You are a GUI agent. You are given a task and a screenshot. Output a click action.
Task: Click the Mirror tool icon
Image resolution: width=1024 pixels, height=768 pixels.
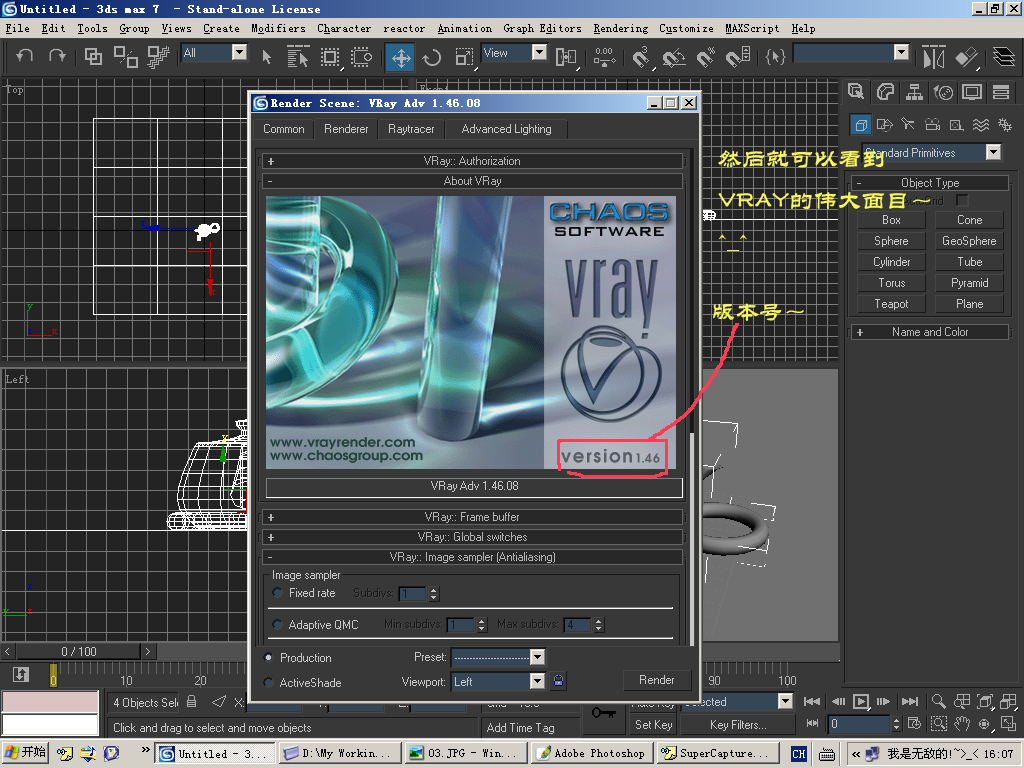point(934,57)
